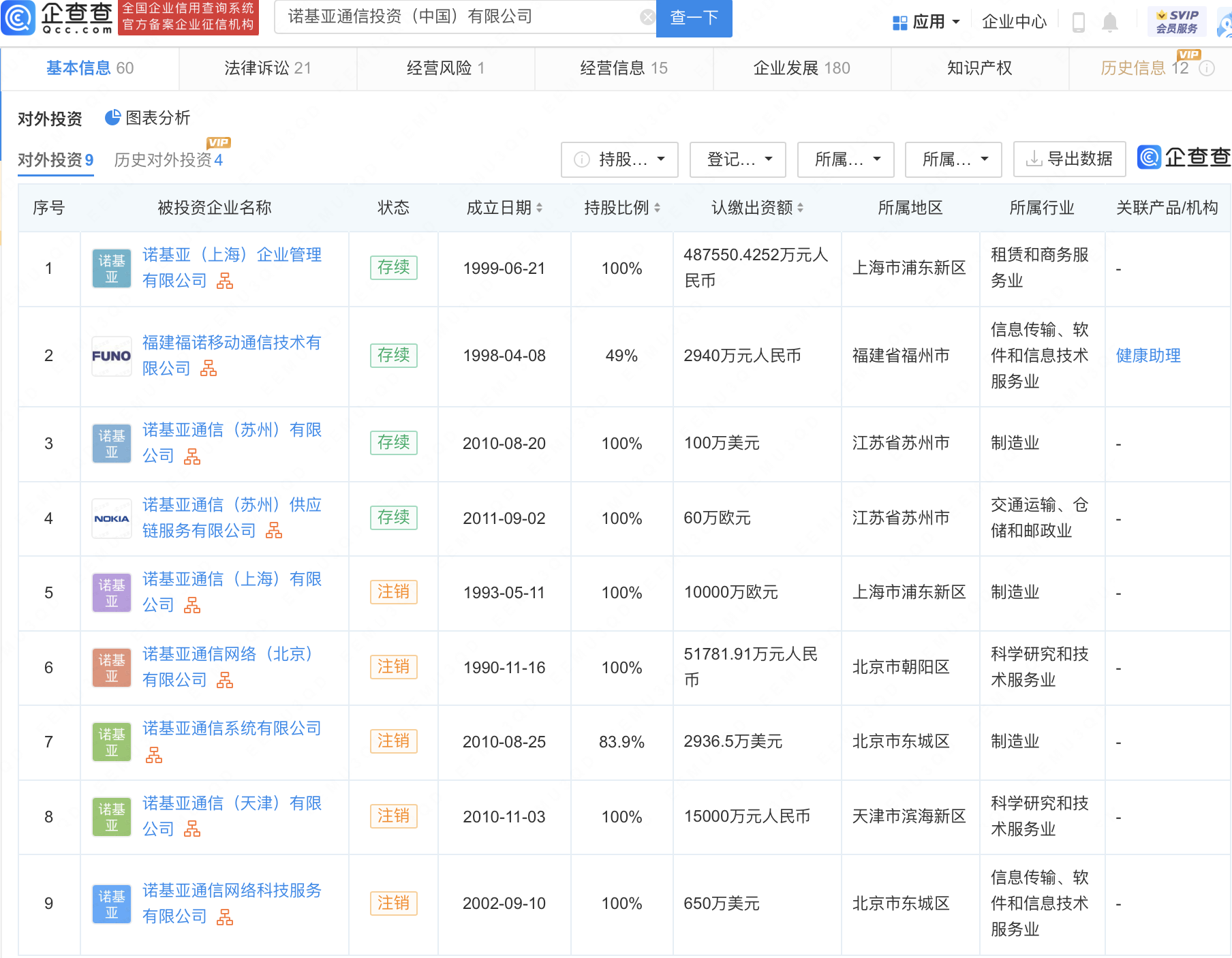Open 诺基亚通信（上海）有限公司 company link
1232x958 pixels.
[232, 592]
